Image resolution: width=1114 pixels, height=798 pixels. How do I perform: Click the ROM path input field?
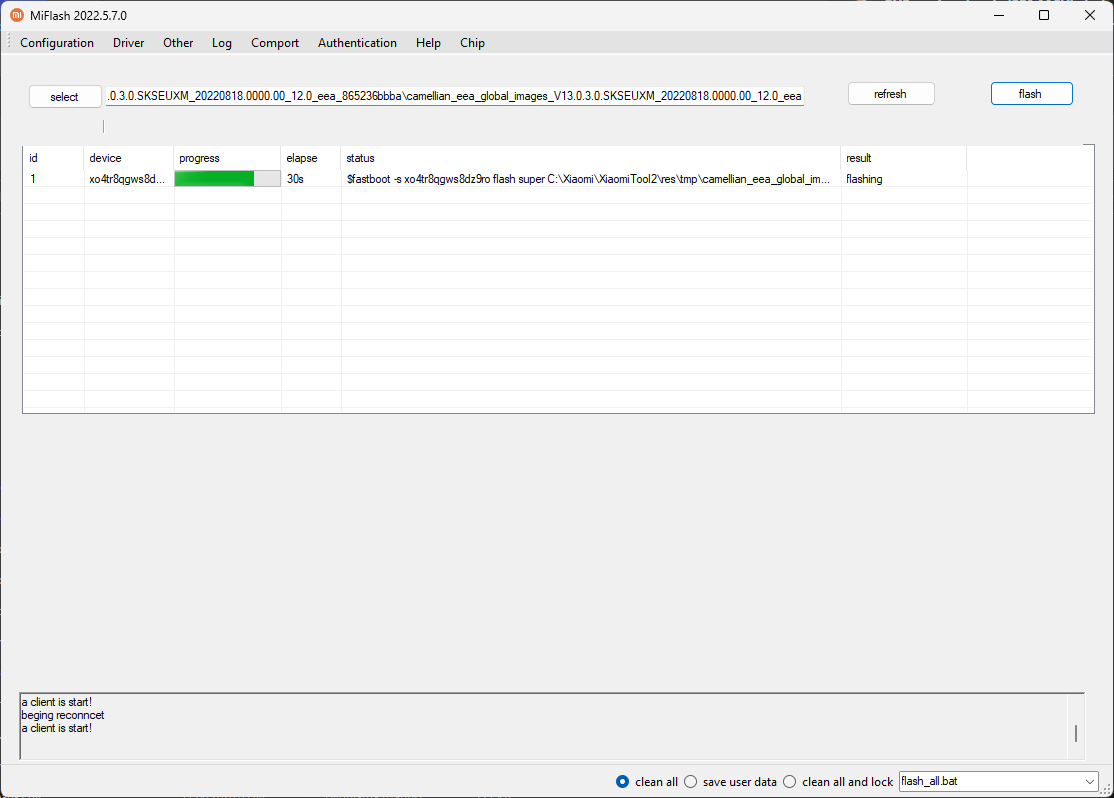[x=455, y=96]
